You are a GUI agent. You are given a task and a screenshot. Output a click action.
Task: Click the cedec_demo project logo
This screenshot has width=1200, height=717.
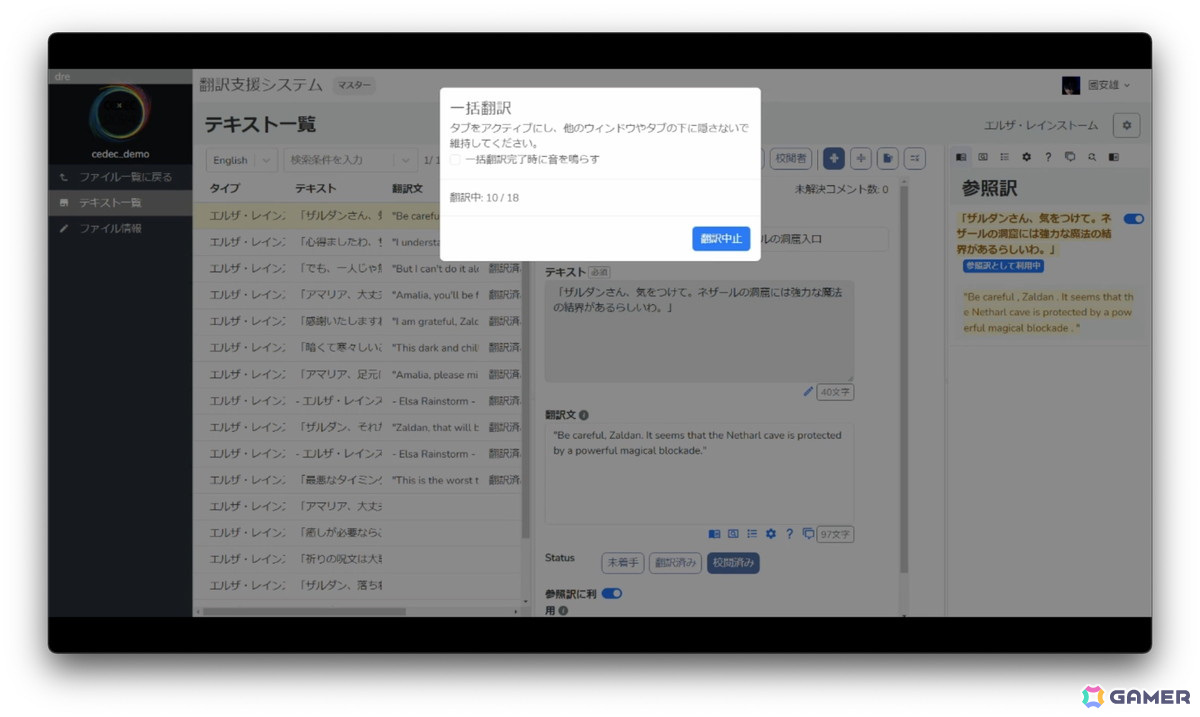[x=120, y=112]
